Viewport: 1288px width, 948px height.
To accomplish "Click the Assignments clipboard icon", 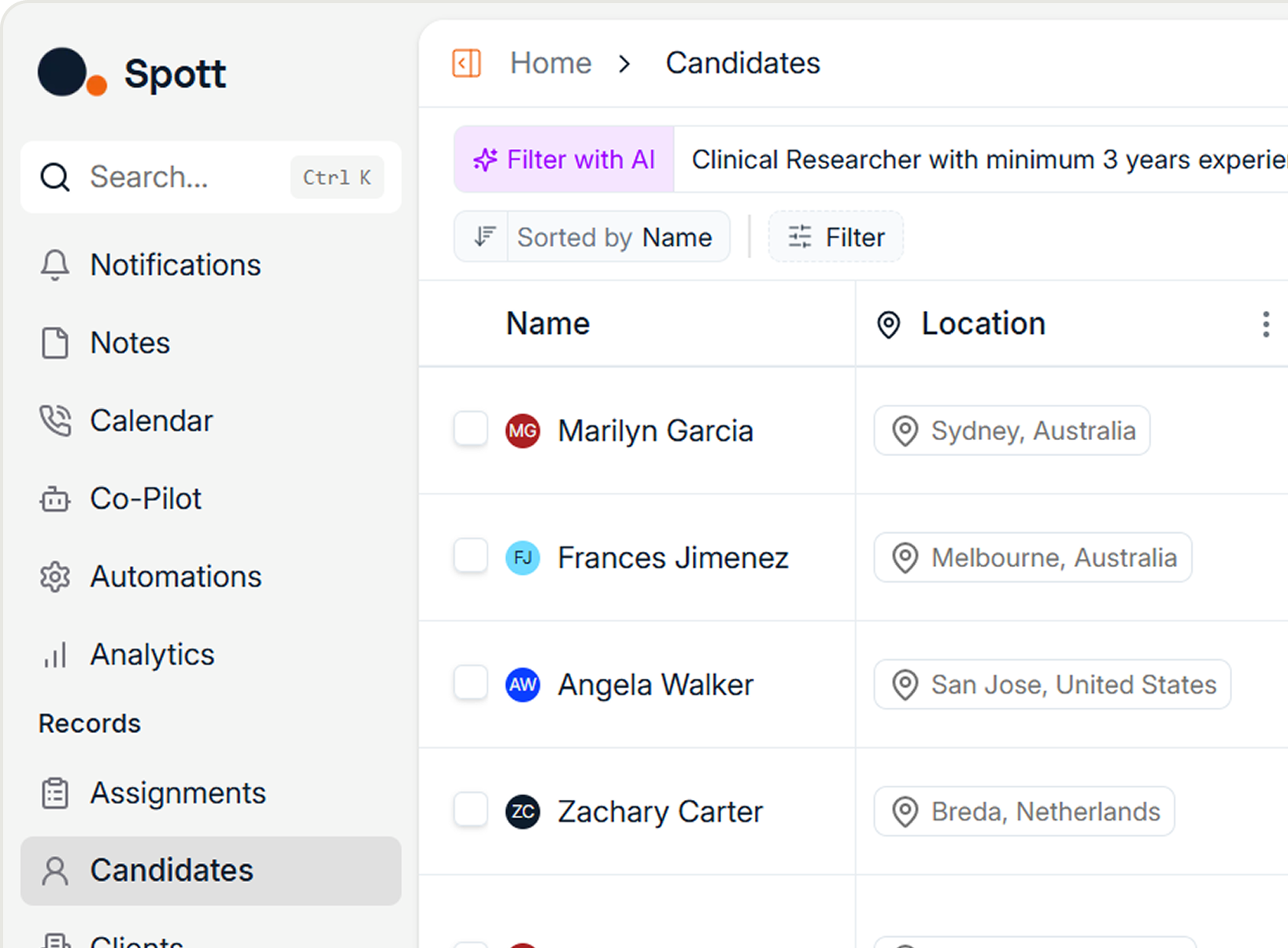I will point(54,793).
